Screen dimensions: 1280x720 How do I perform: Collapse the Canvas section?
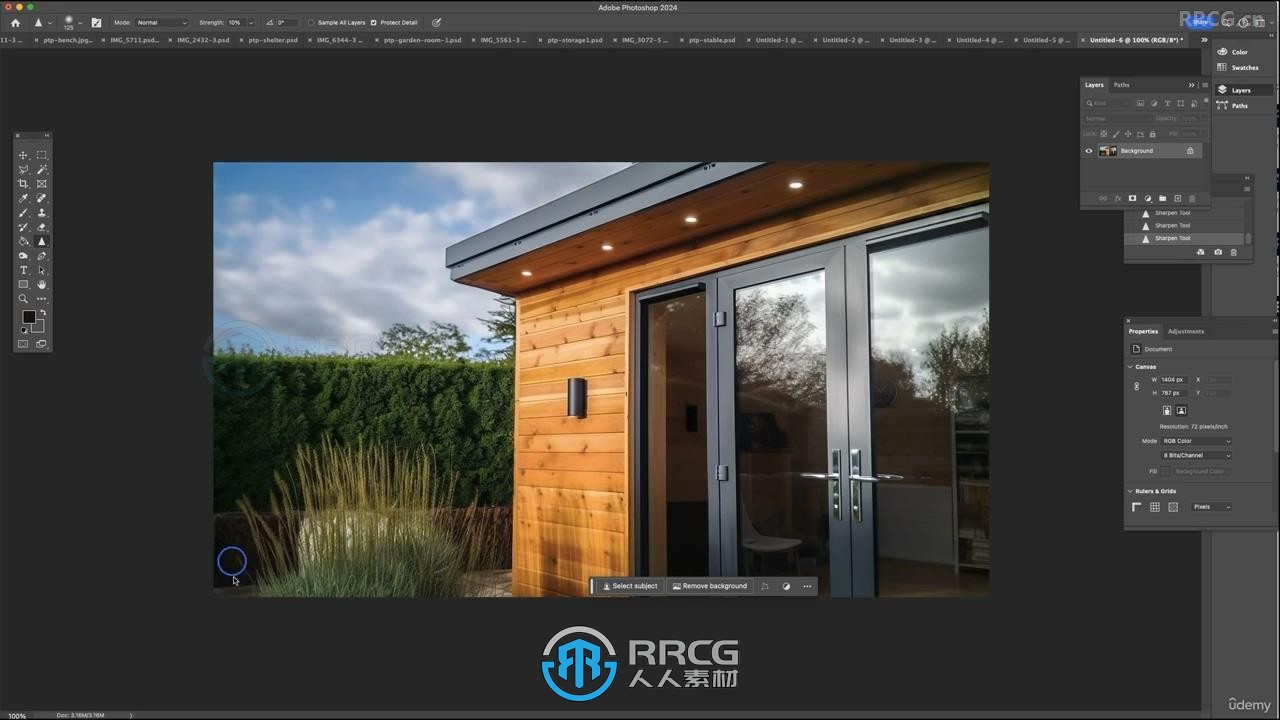click(x=1130, y=367)
